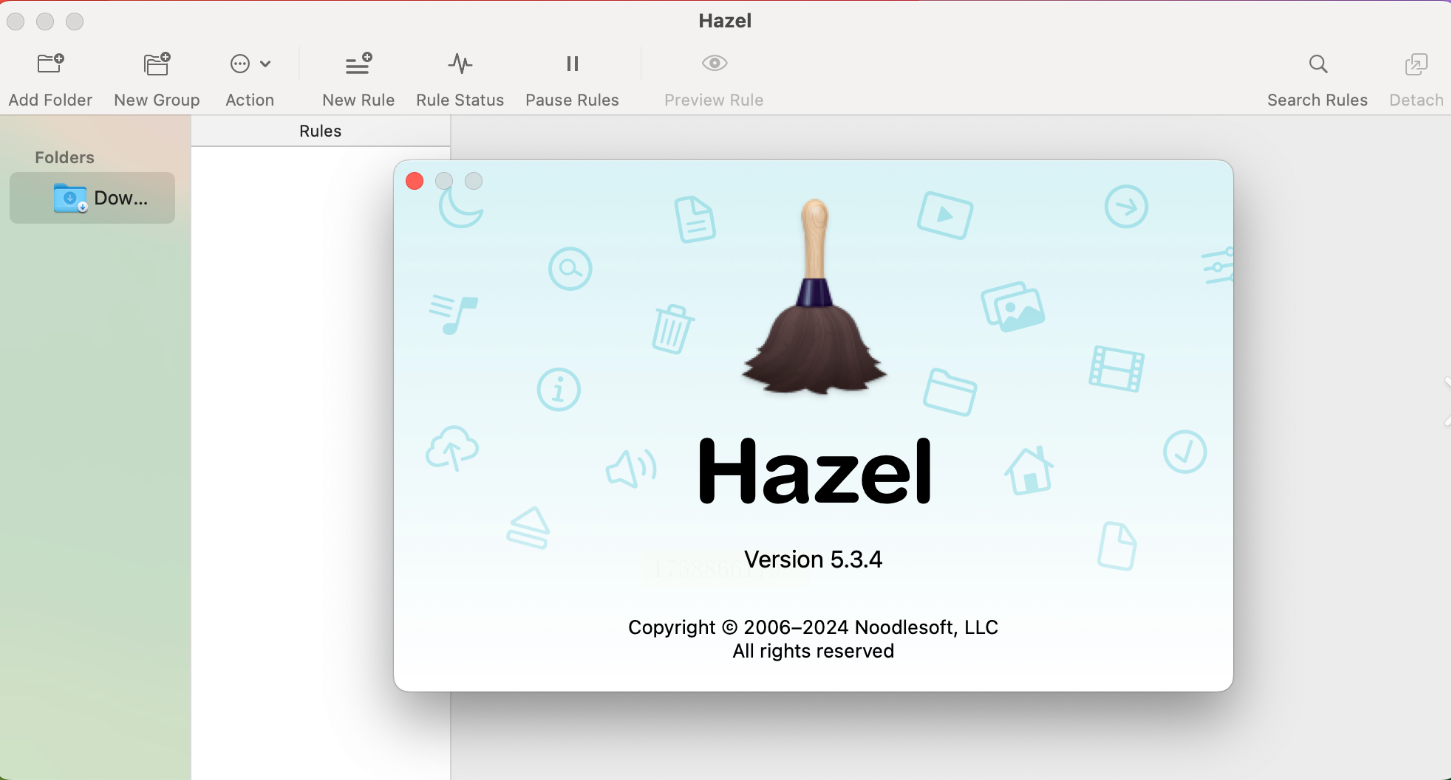
Task: Click the Add Folder toolbar icon
Action: (50, 65)
